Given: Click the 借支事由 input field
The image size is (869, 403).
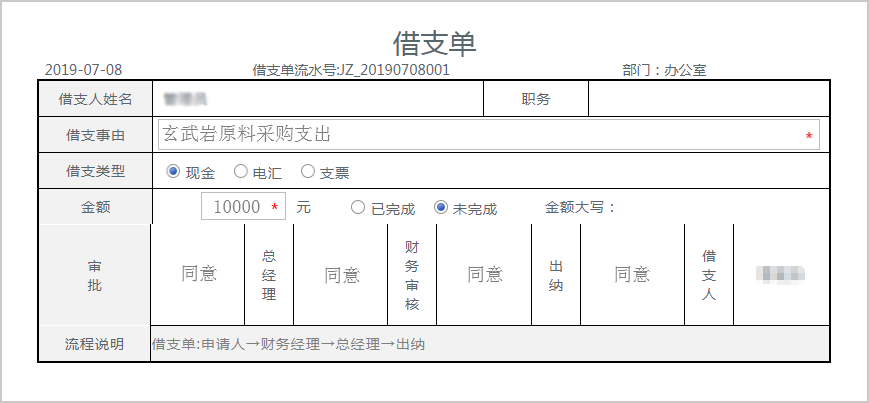Looking at the screenshot, I should 488,134.
